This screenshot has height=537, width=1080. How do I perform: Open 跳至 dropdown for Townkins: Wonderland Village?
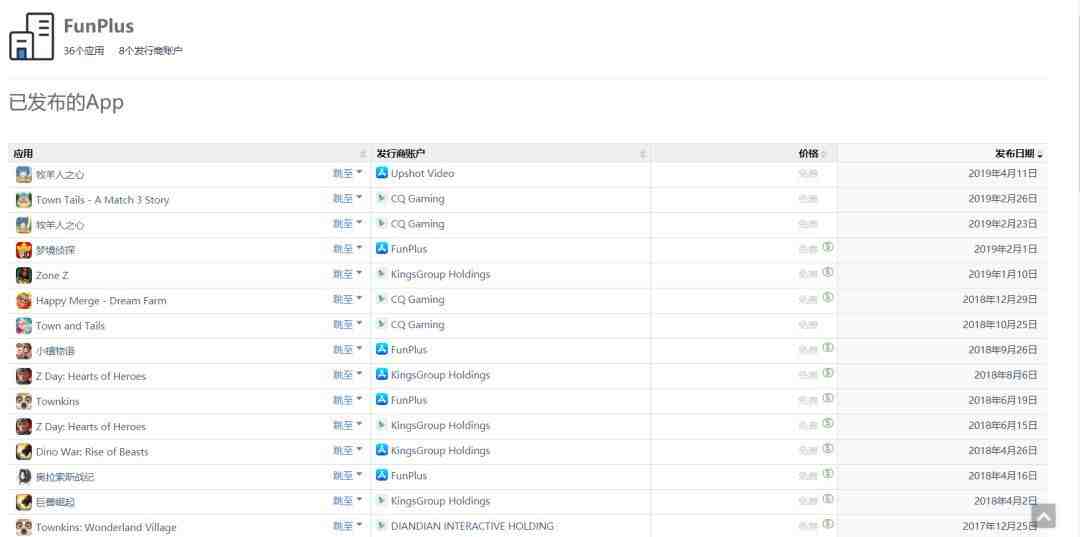[x=348, y=525]
